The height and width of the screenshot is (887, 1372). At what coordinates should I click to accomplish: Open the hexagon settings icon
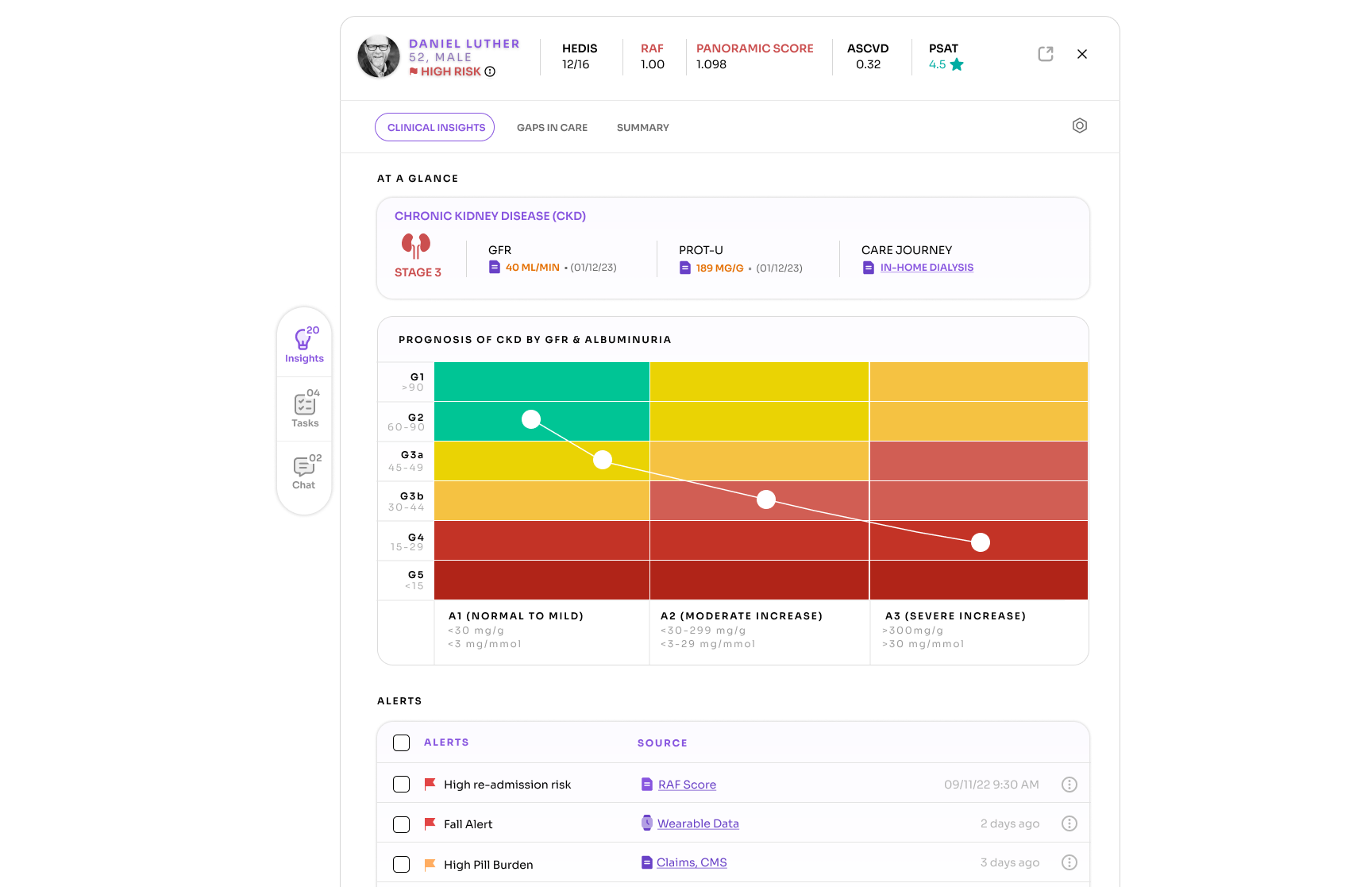(1079, 125)
